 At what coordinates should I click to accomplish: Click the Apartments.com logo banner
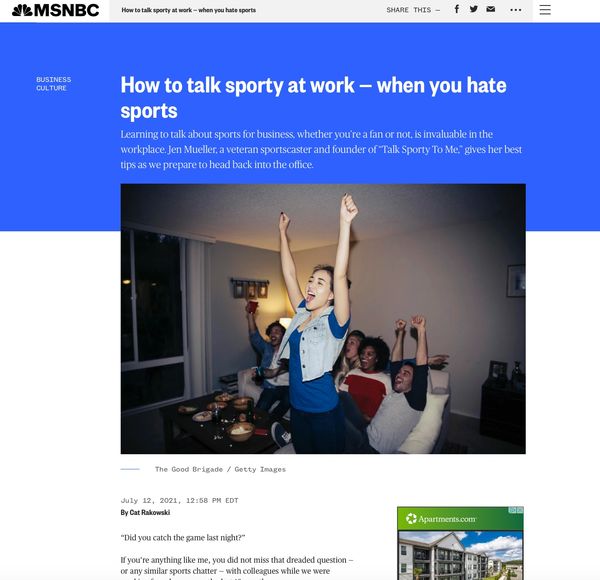460,519
